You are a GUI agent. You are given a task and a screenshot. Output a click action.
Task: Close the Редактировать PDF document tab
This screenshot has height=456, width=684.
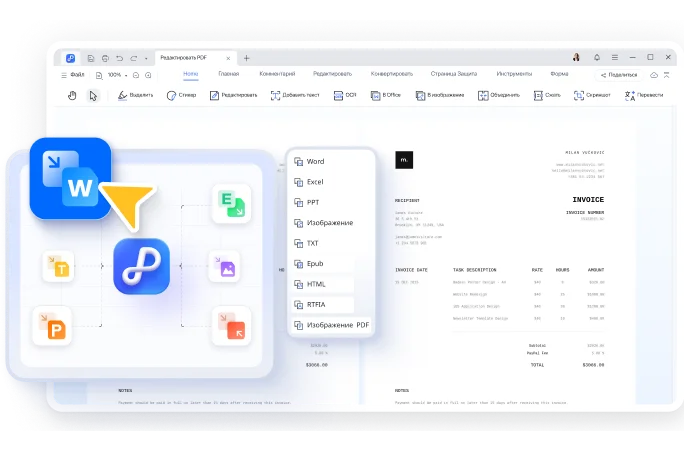[x=228, y=58]
